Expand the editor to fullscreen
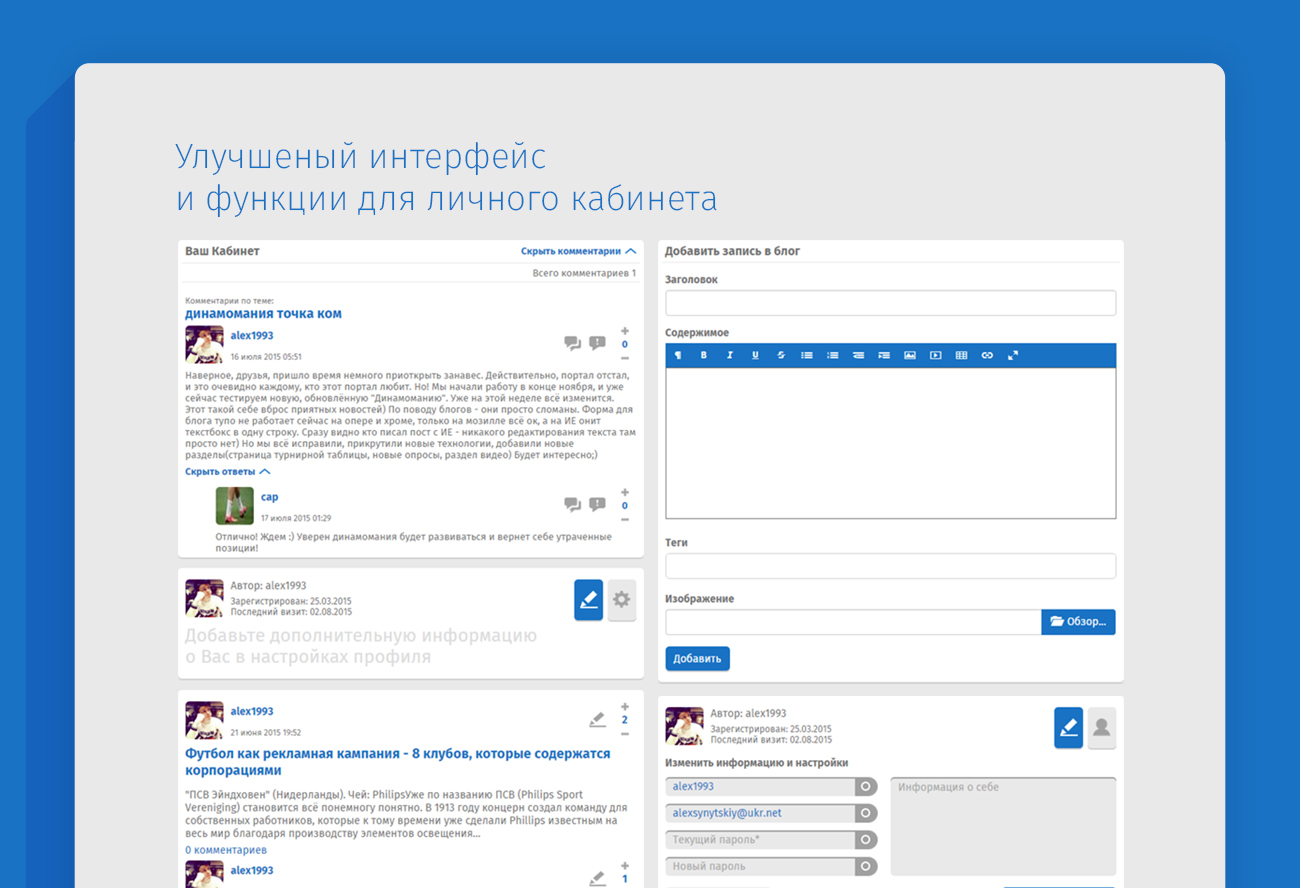Image resolution: width=1300 pixels, height=888 pixels. tap(1013, 355)
